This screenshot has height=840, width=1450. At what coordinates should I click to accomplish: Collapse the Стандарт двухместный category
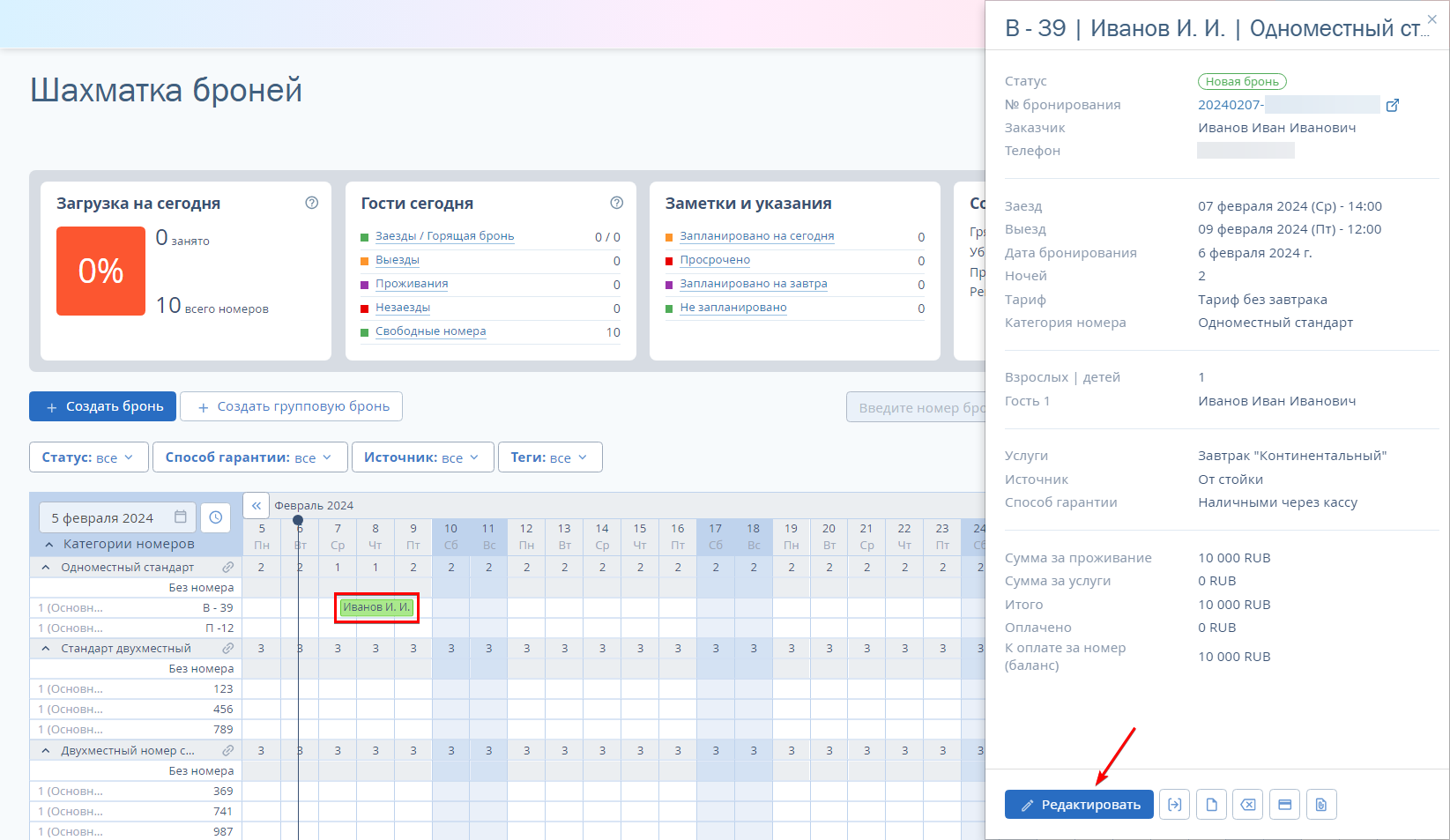tap(46, 649)
